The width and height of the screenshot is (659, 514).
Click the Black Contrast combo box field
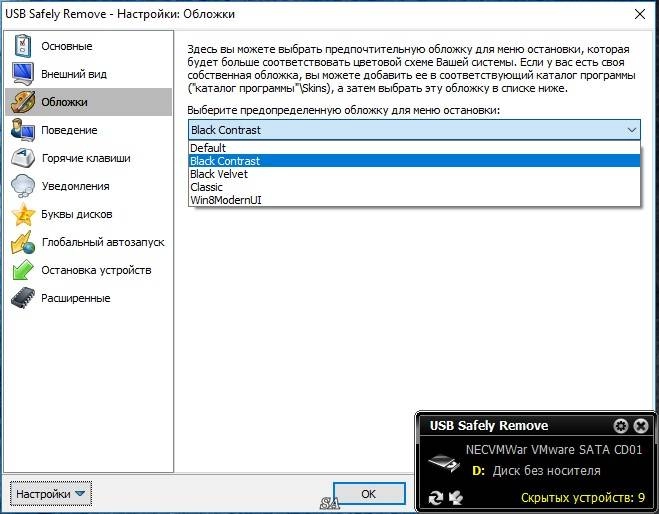(414, 130)
